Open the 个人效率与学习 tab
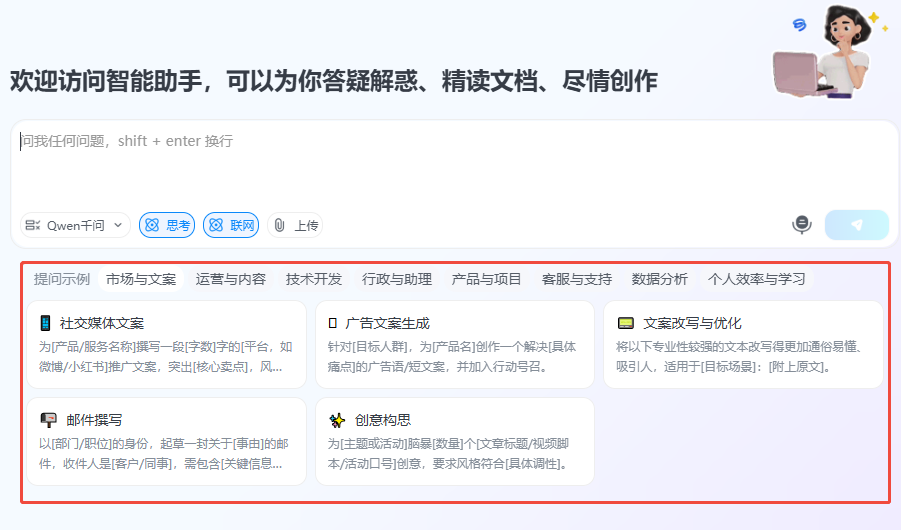Screen dimensions: 901x530 tap(756, 279)
